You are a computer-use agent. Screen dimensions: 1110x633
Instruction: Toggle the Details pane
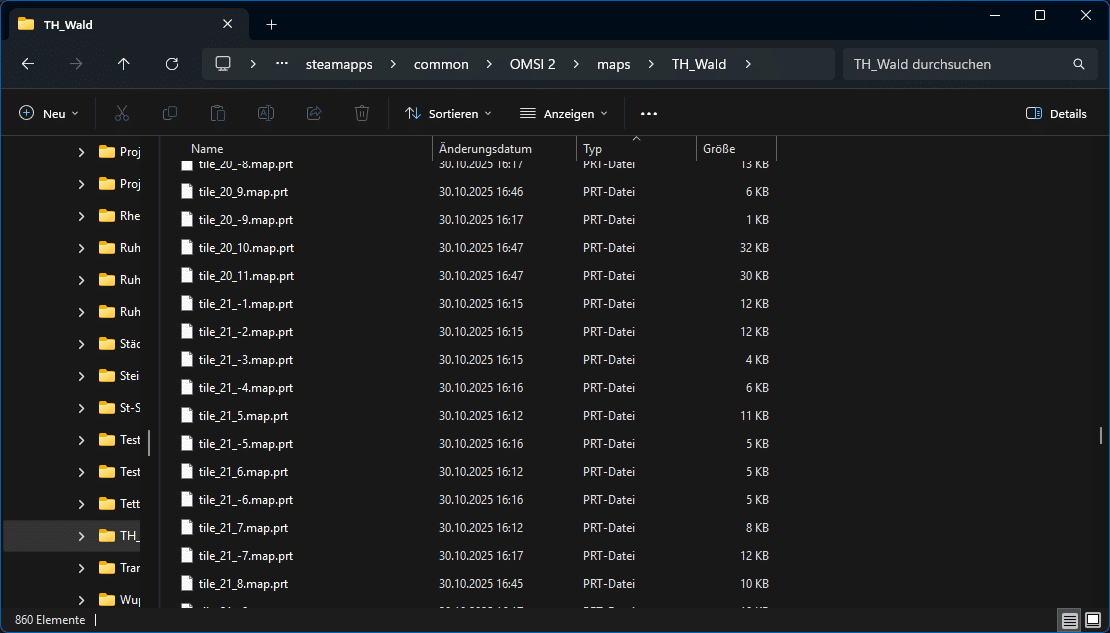coord(1056,114)
